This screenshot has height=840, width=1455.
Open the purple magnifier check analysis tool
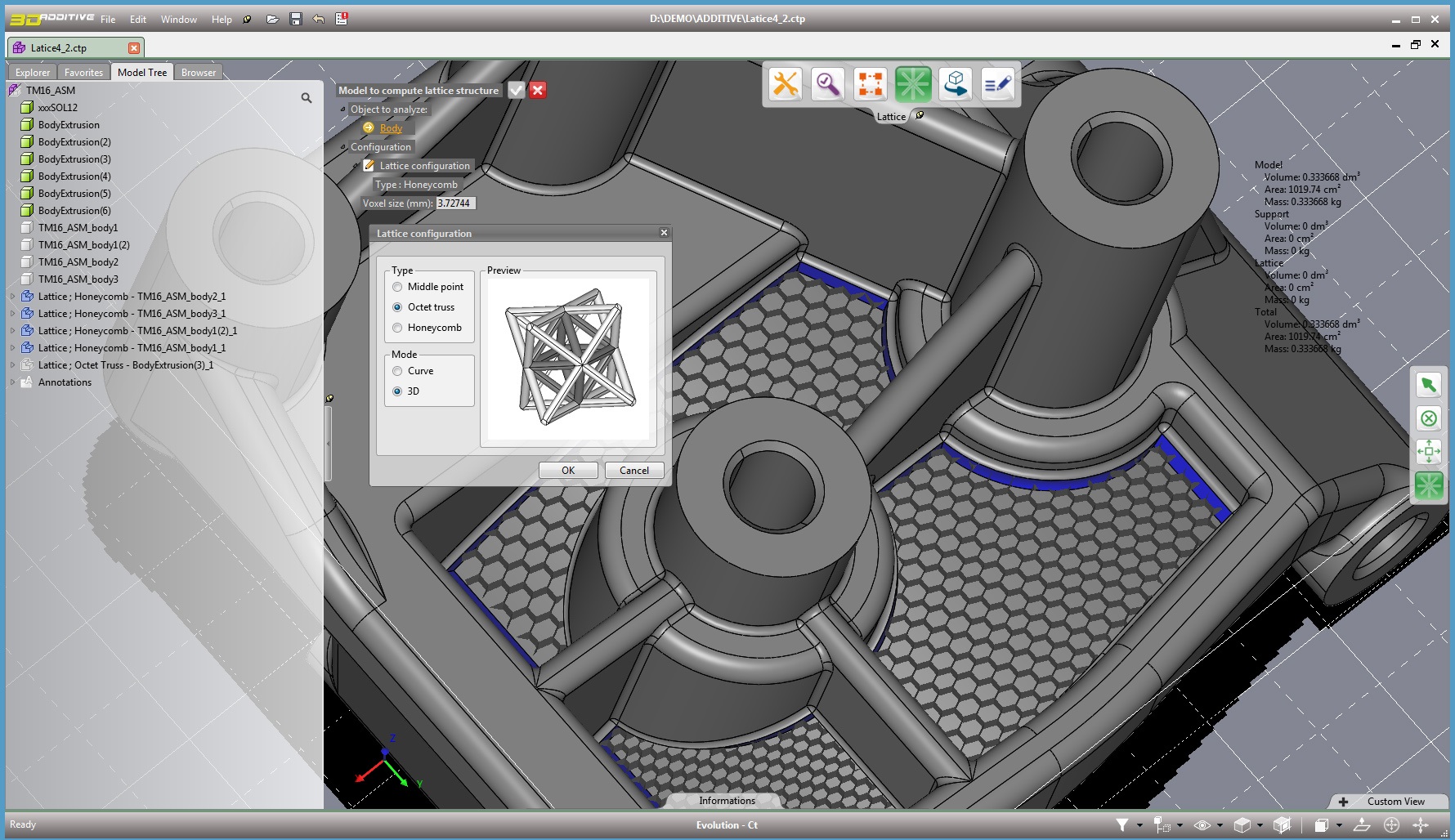pos(827,84)
